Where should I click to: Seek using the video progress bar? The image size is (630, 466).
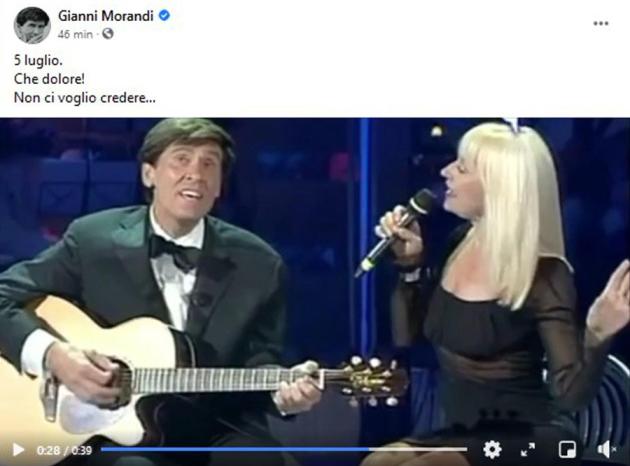click(x=284, y=450)
